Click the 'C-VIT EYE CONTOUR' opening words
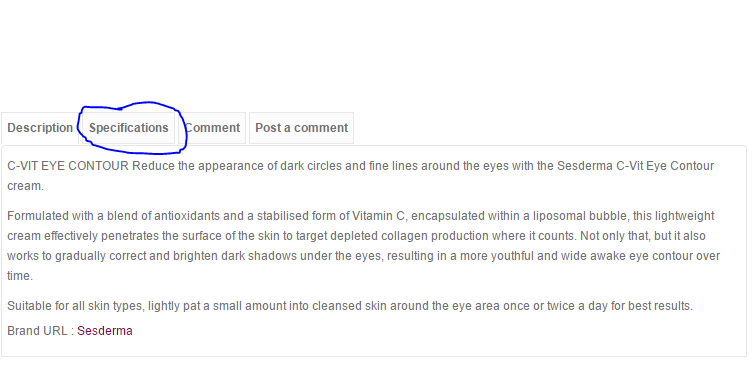756x378 pixels. pos(68,166)
